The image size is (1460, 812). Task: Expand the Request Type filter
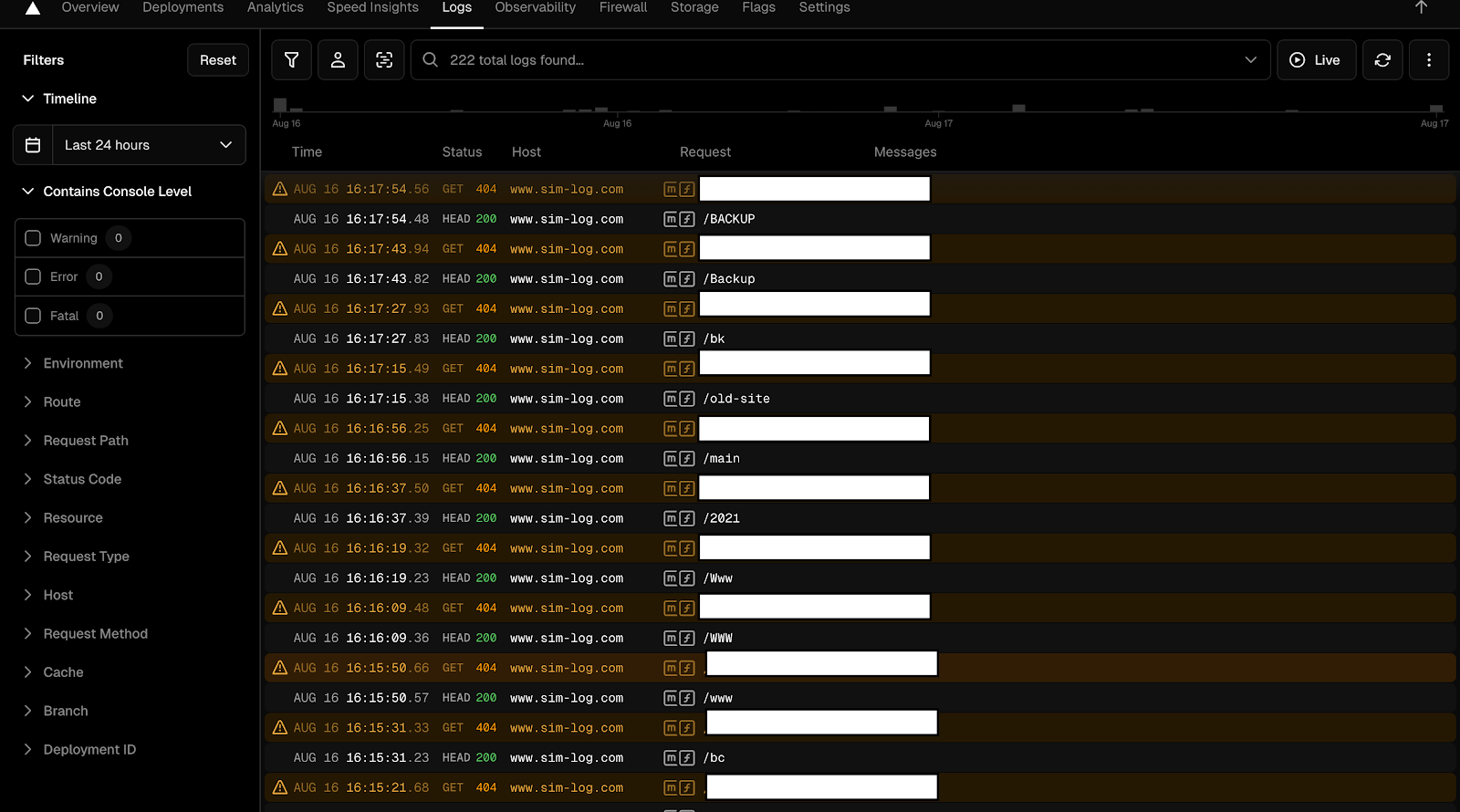click(77, 557)
